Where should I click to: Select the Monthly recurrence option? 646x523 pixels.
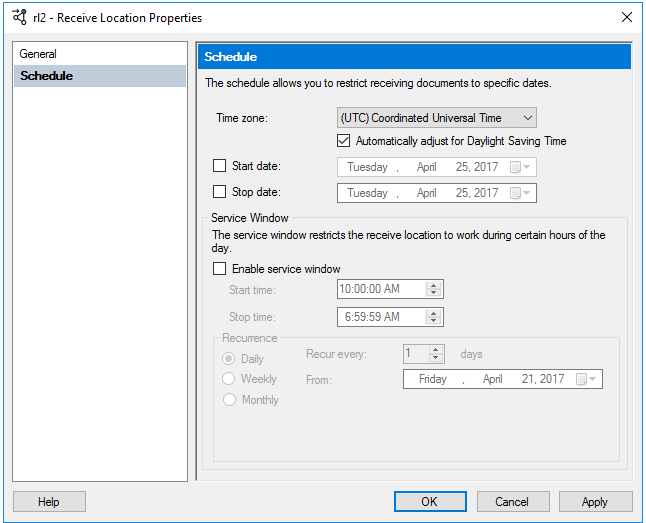tap(229, 400)
